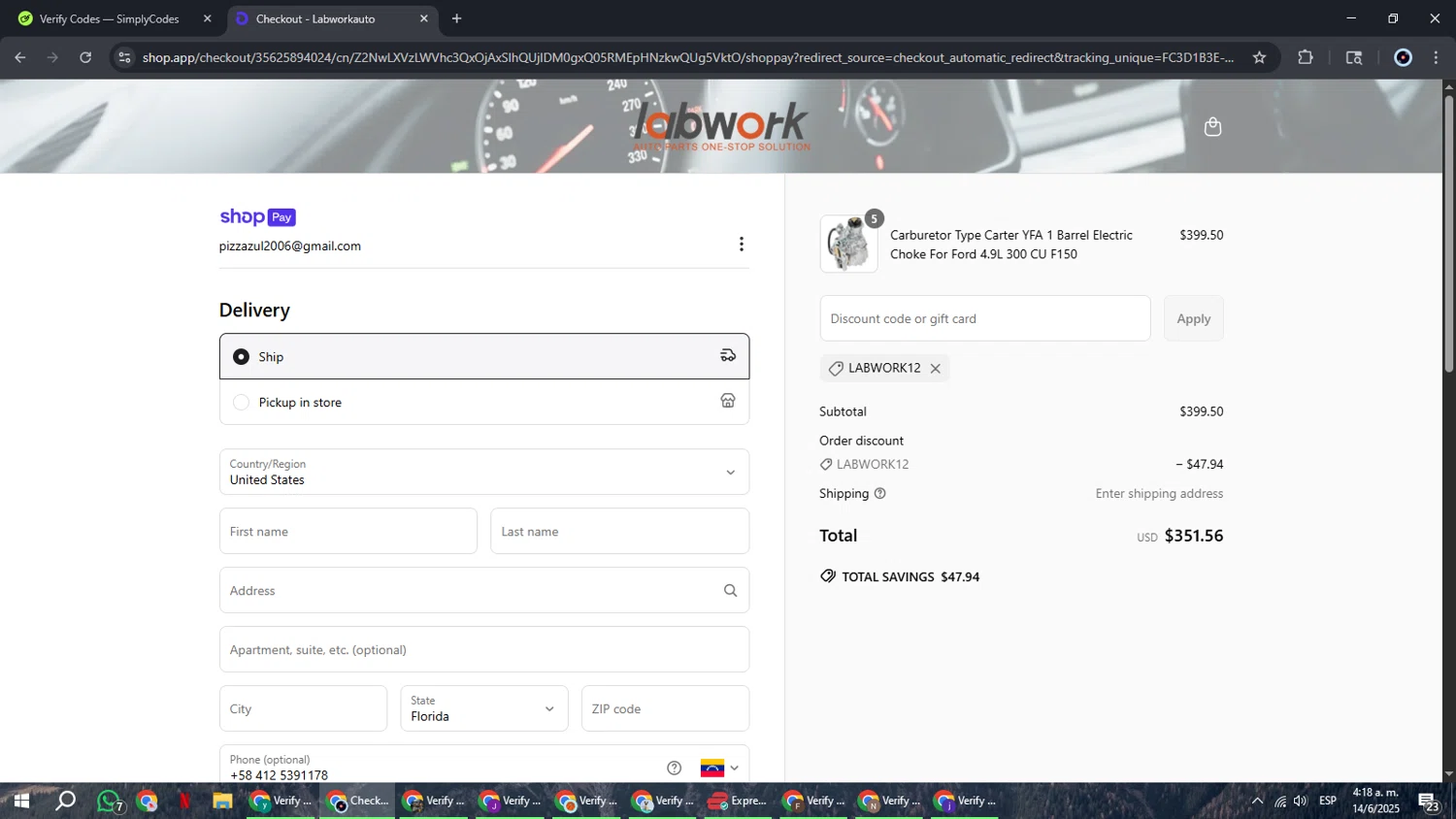Viewport: 1456px width, 819px height.
Task: Click the ESP language indicator
Action: point(1328,802)
